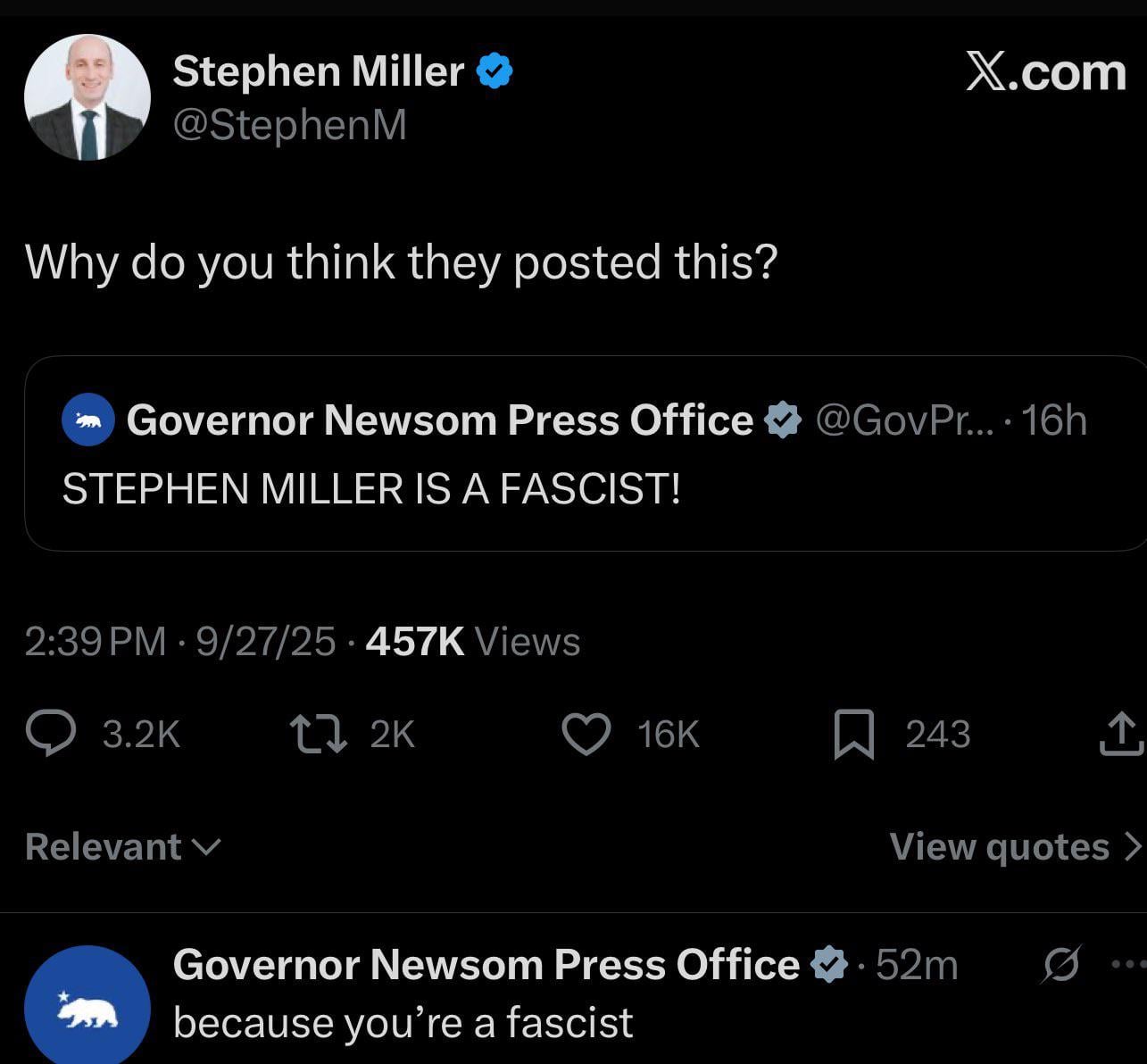Image resolution: width=1147 pixels, height=1064 pixels.
Task: Click the small bear avatar in the quoted tweet
Action: click(x=88, y=420)
